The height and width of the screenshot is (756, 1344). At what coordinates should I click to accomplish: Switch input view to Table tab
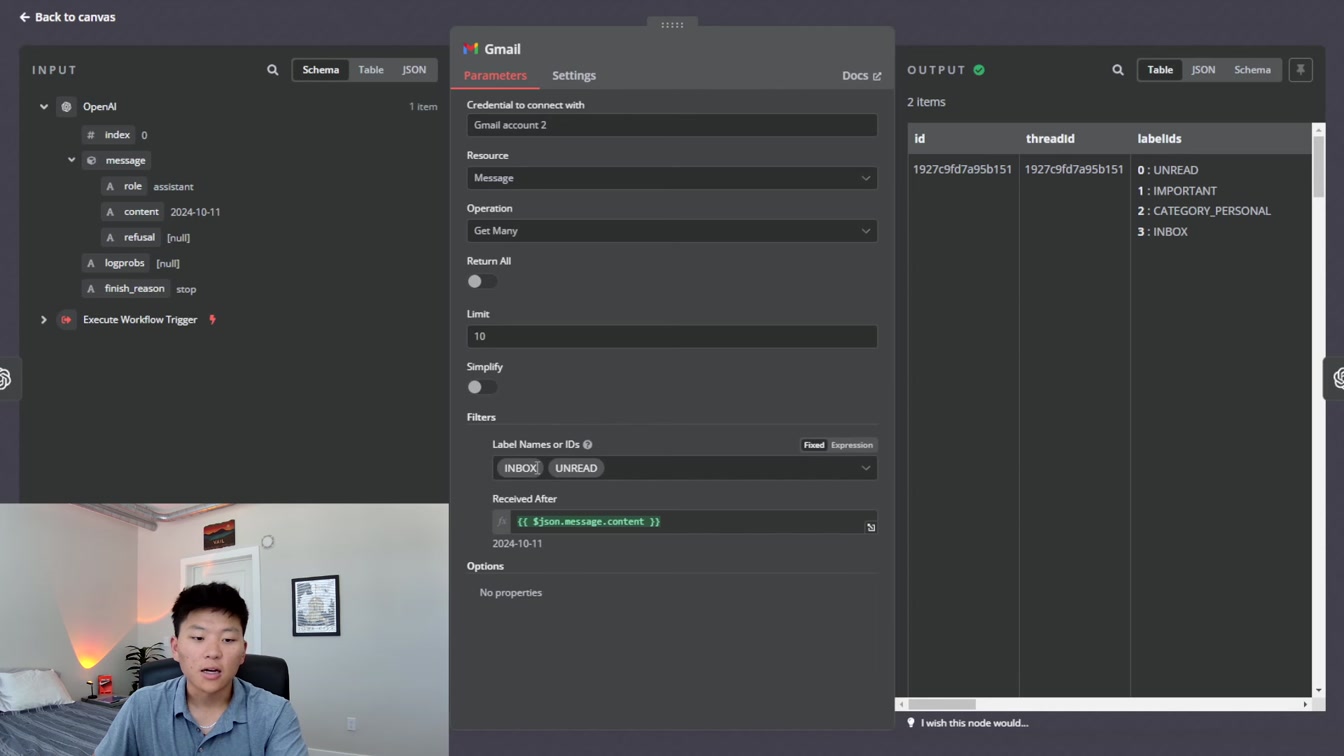(x=371, y=70)
